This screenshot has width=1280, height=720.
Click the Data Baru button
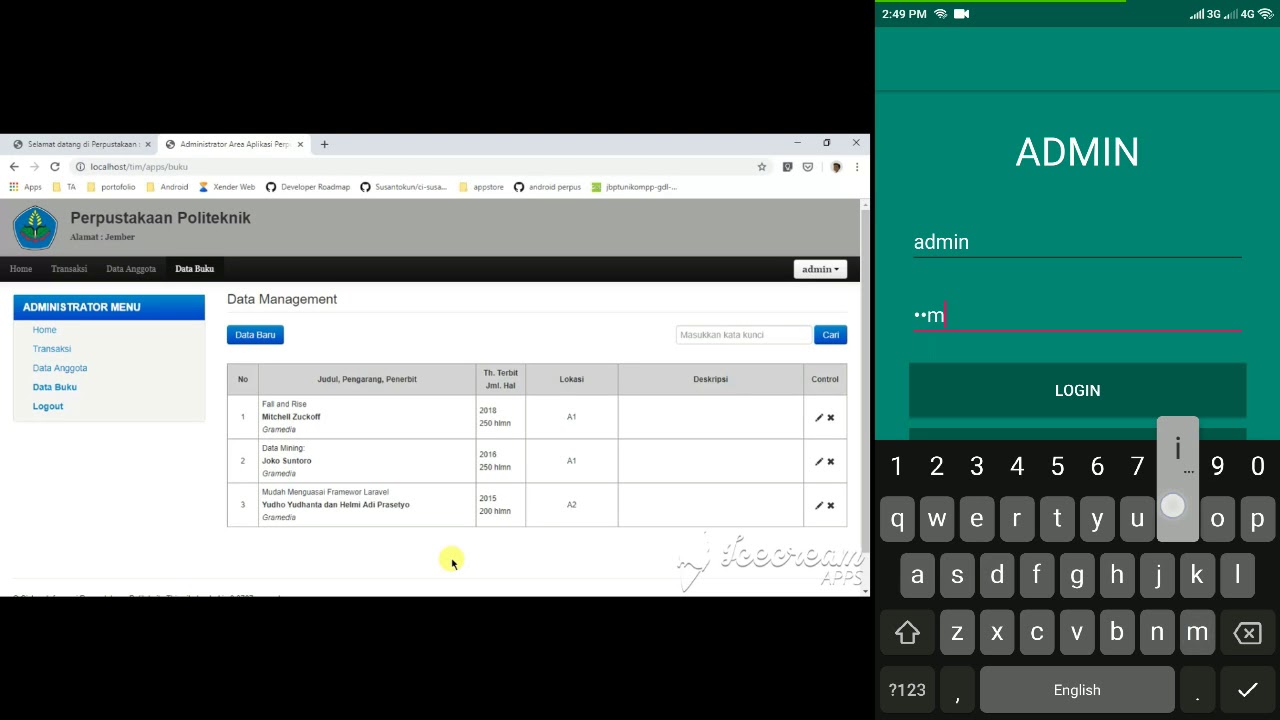pos(255,335)
